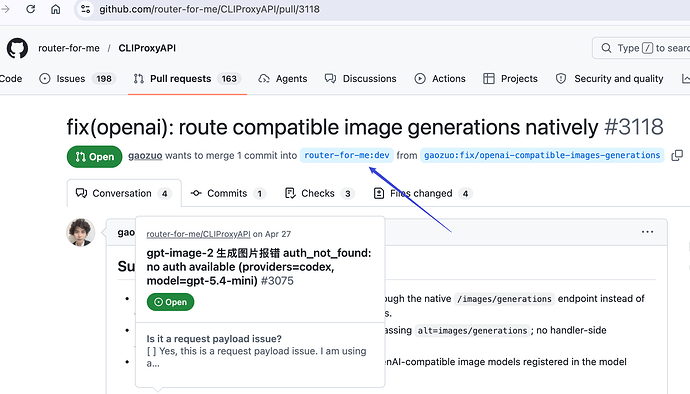Screen dimensions: 690x394
Task: Switch to the Checks tab
Action: 319,193
